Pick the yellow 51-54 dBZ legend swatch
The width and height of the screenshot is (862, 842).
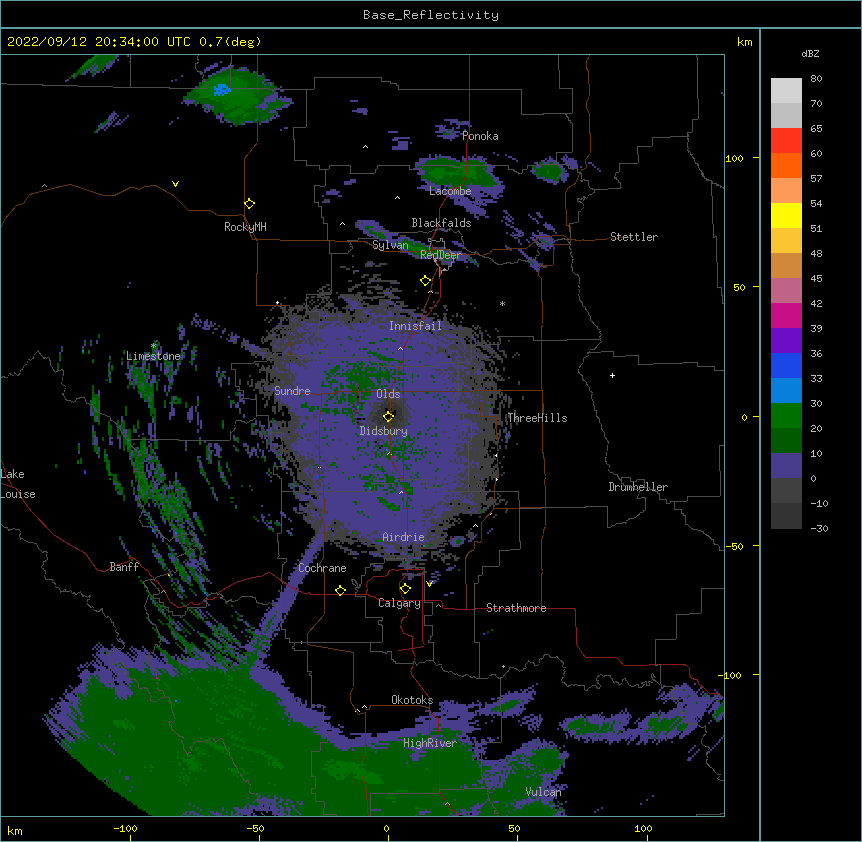[x=786, y=216]
